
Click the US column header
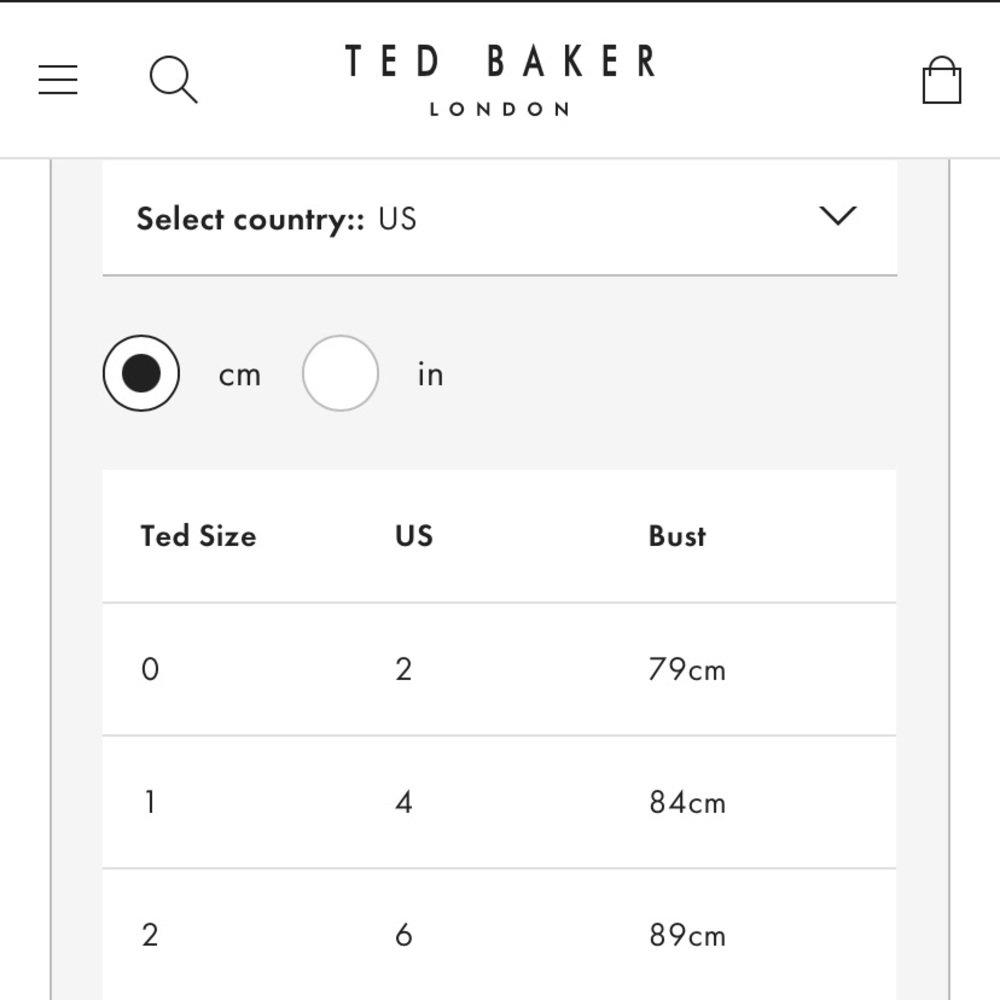pos(414,536)
